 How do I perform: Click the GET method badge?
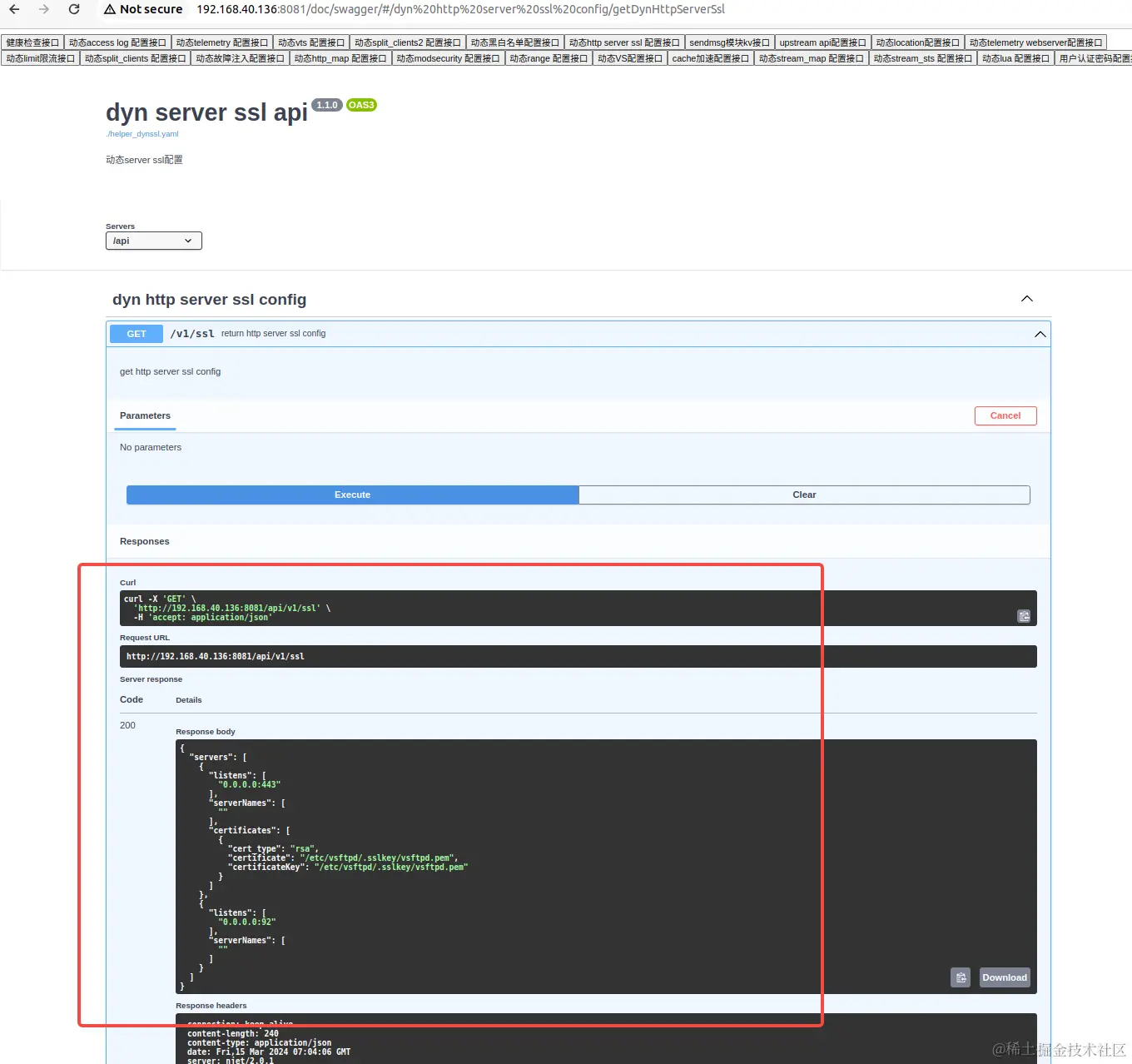(137, 334)
